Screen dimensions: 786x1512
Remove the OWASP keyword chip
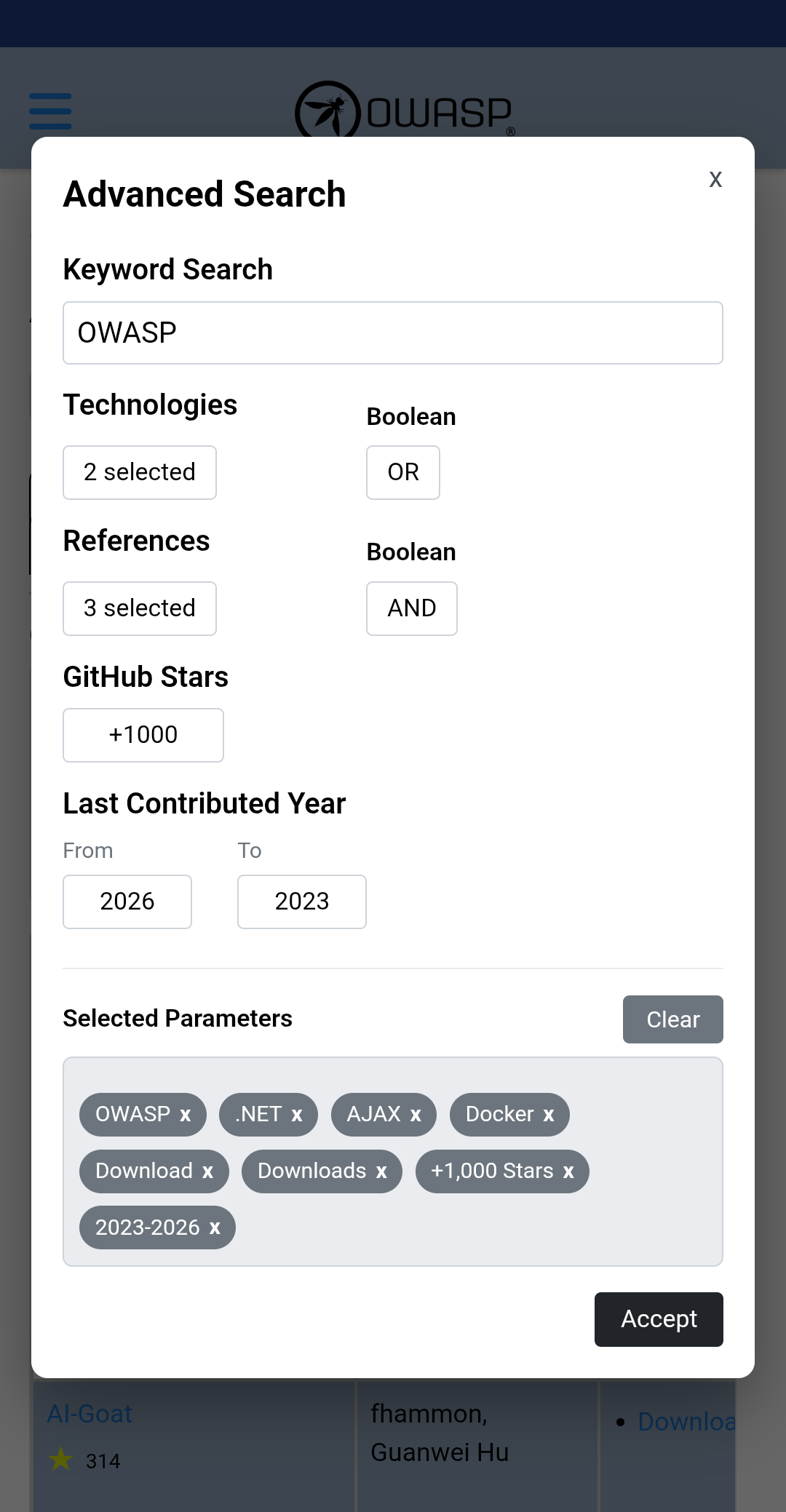186,1114
